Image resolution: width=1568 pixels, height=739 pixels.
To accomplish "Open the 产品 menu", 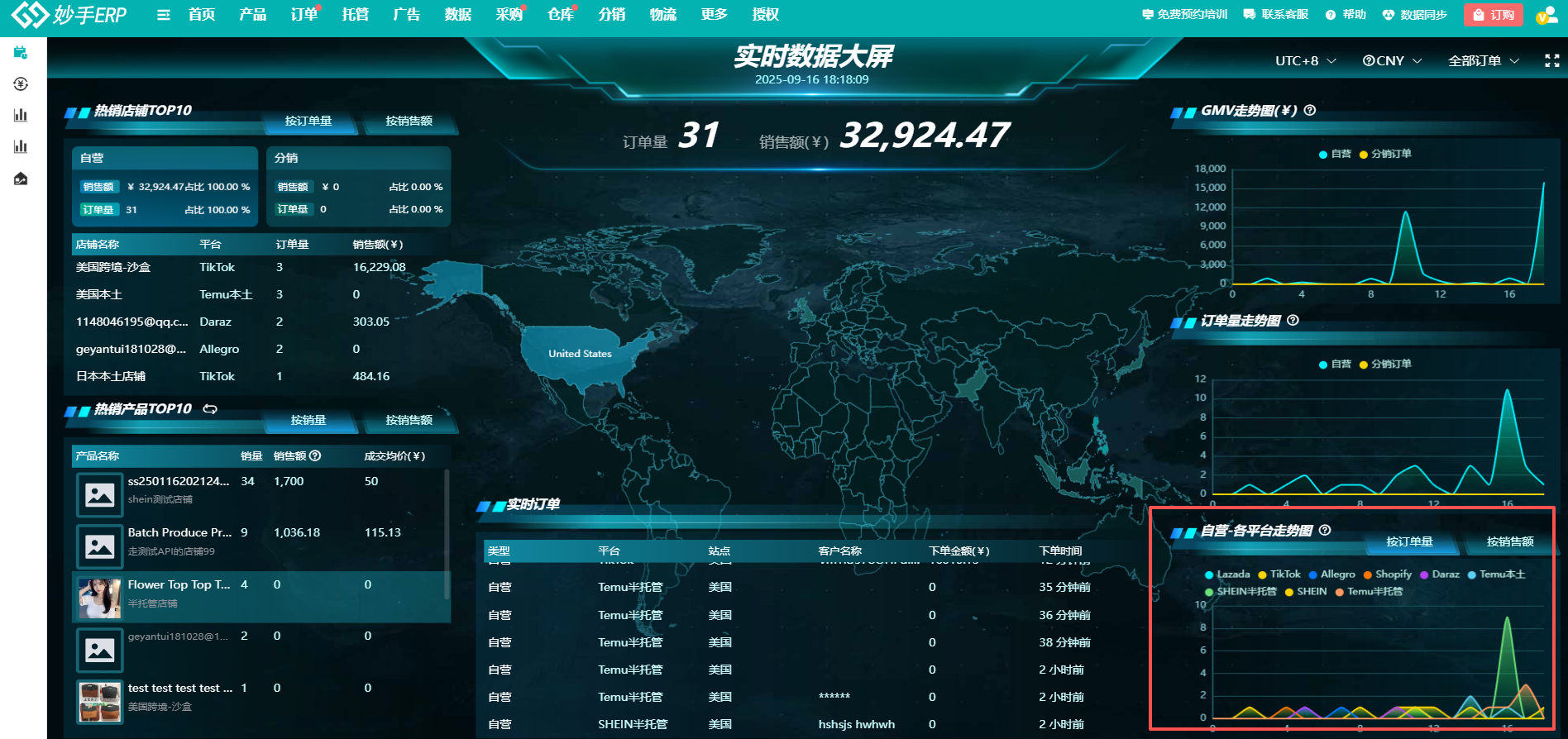I will (253, 15).
